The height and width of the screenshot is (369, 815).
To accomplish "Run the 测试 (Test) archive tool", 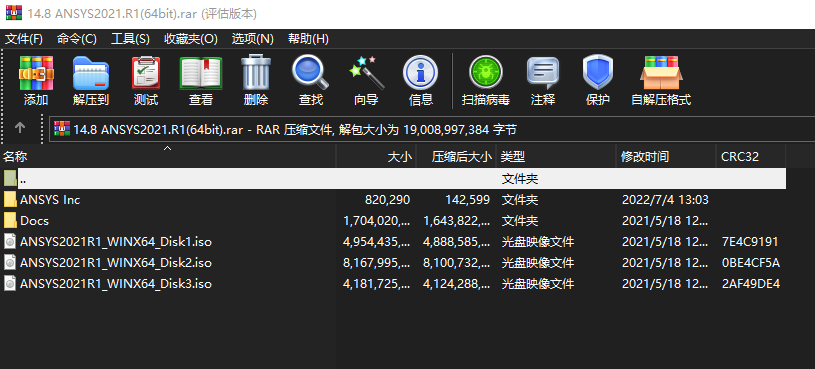I will 146,74.
